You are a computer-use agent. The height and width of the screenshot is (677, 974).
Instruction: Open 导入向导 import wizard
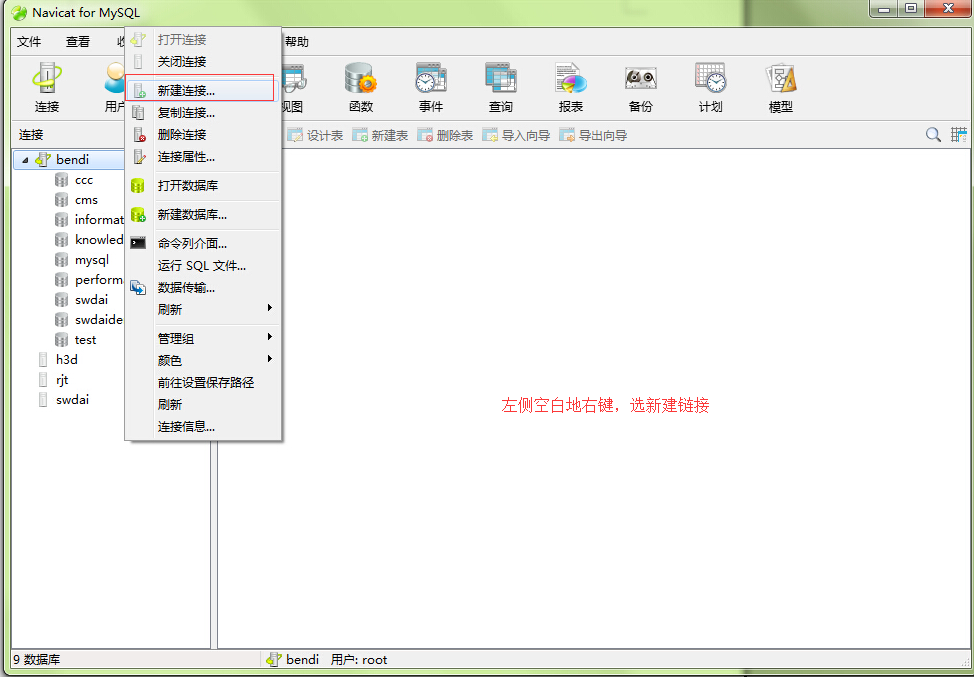516,135
